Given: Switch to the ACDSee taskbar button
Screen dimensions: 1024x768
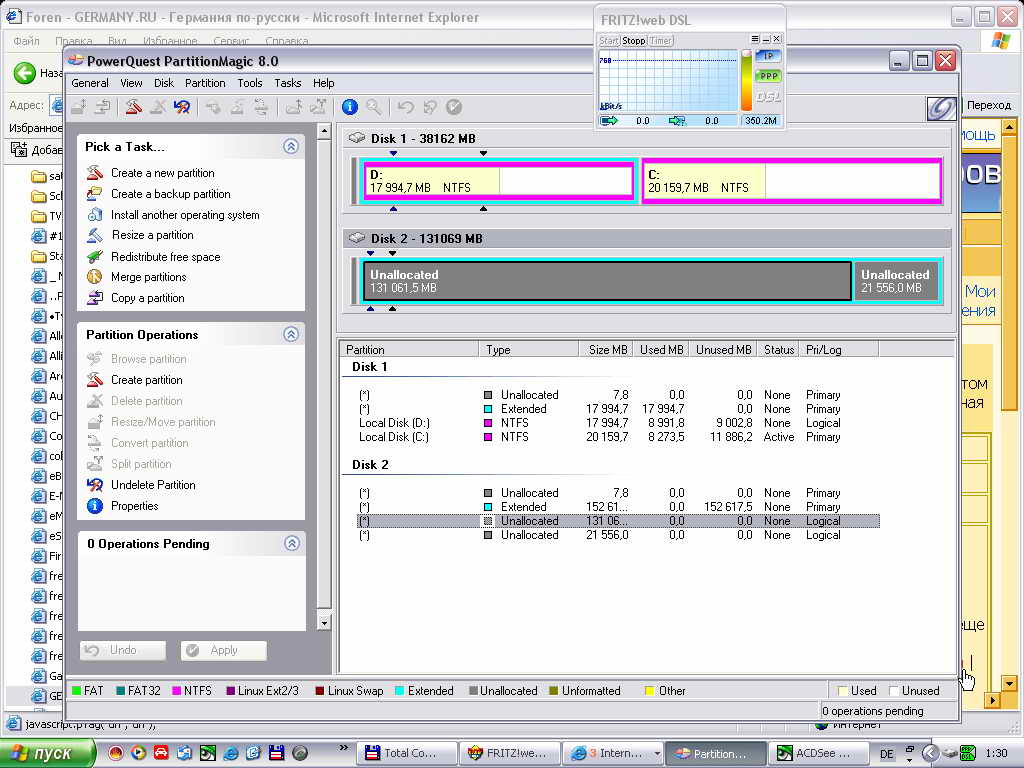Looking at the screenshot, I should 820,753.
